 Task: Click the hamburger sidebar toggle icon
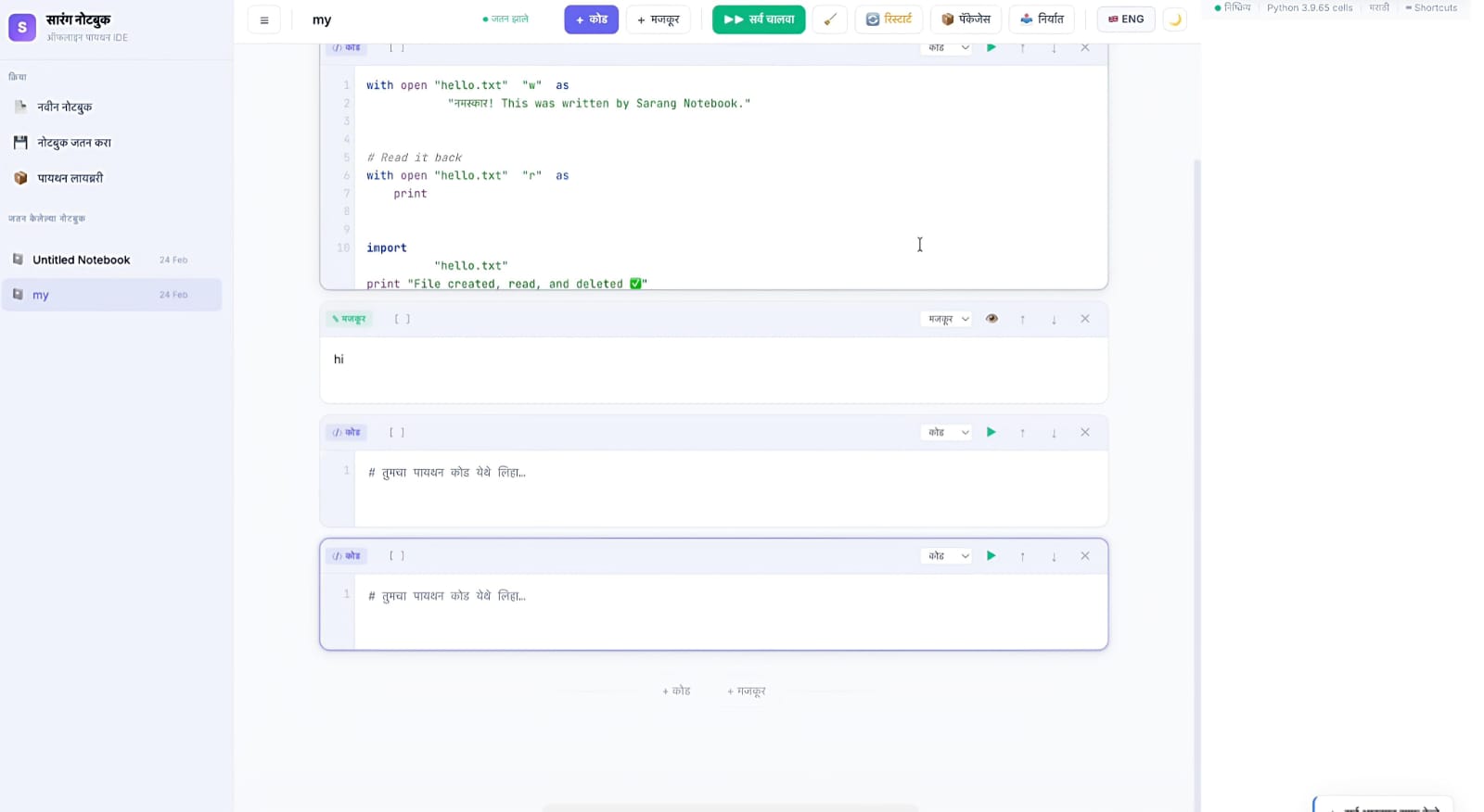tap(264, 19)
